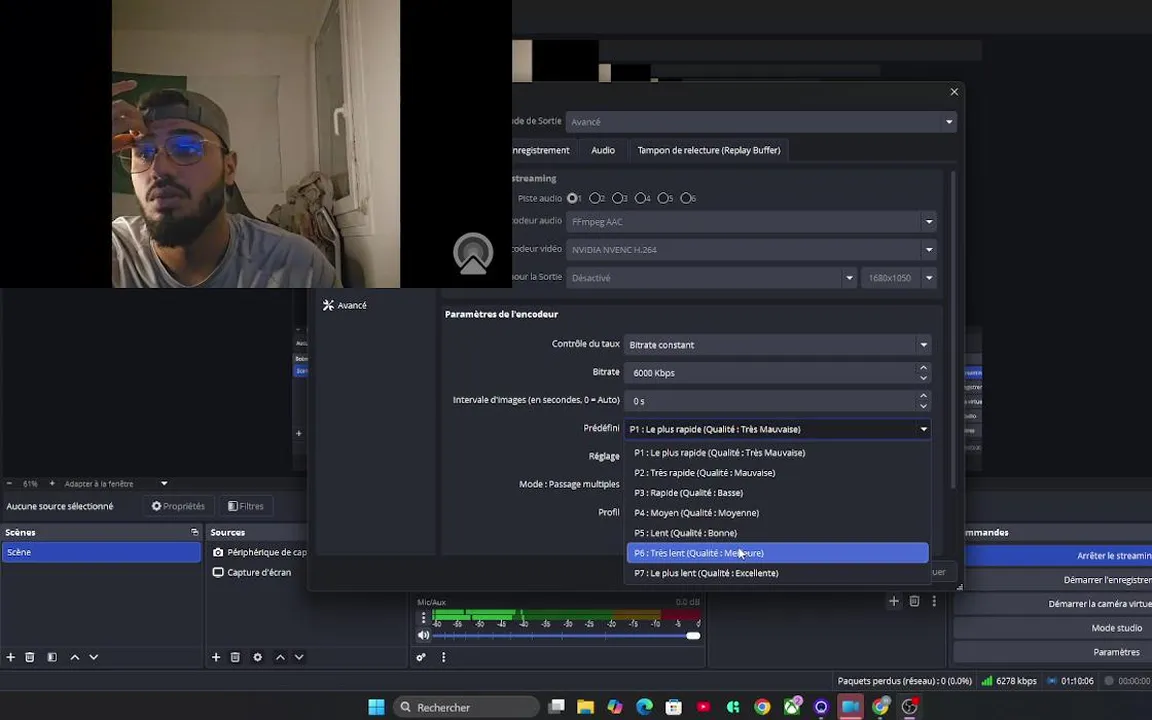Move source up with arrow icon

point(281,658)
